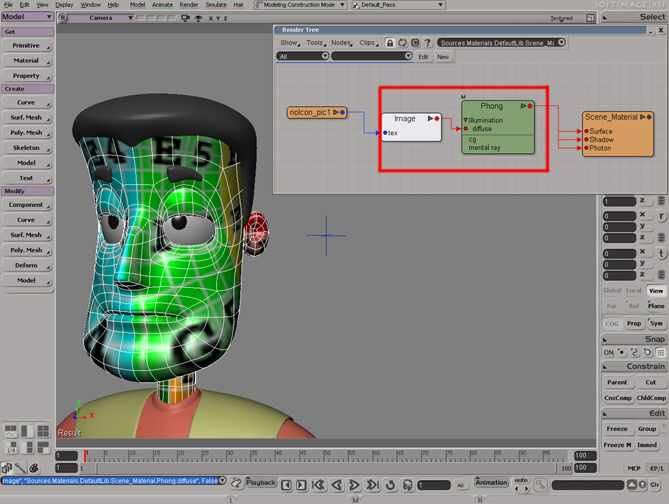
Task: Click the question mark help icon in Render Tree
Action: 427,43
